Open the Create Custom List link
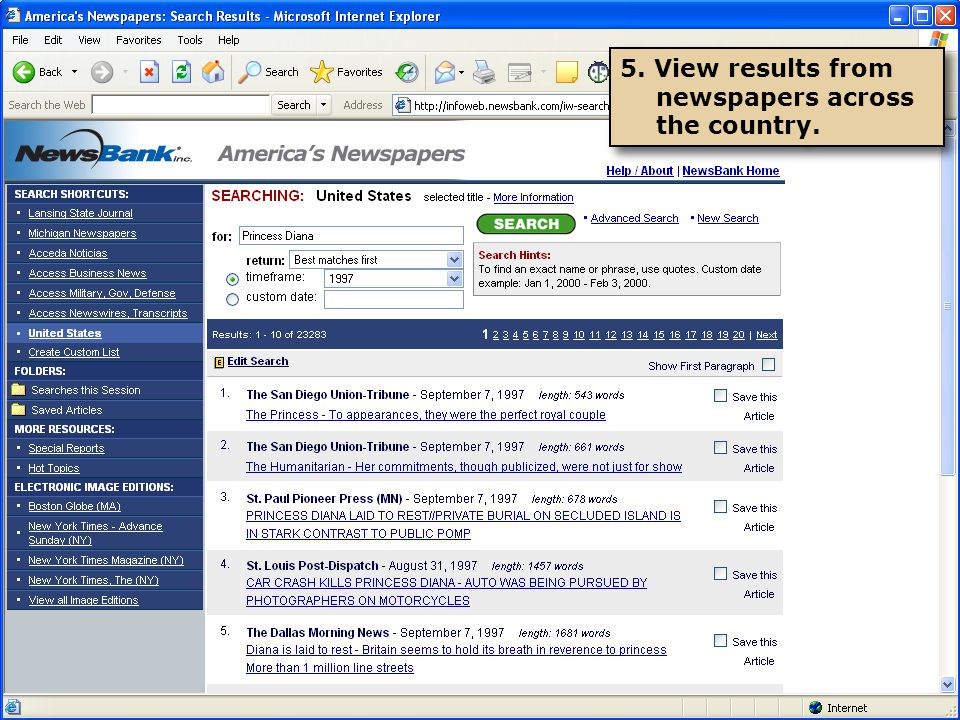The height and width of the screenshot is (720, 960). click(x=73, y=352)
